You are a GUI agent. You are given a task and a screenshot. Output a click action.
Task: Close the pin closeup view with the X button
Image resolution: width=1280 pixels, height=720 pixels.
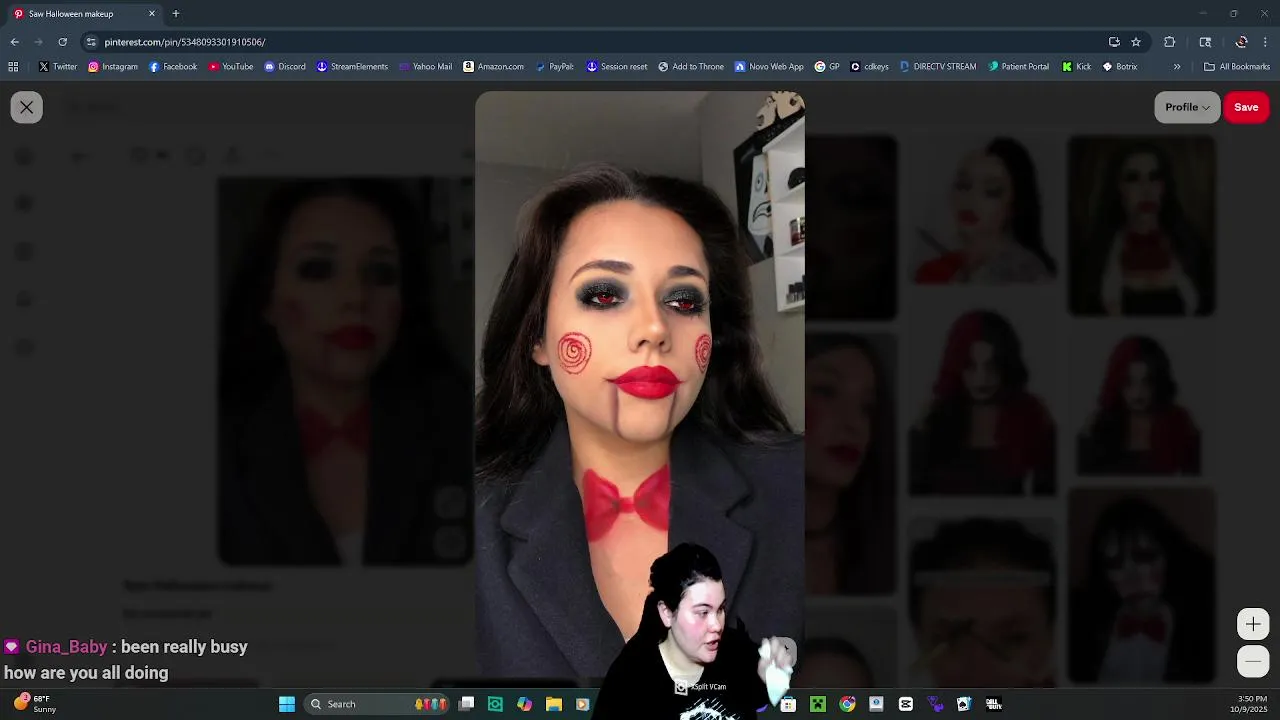coord(27,107)
